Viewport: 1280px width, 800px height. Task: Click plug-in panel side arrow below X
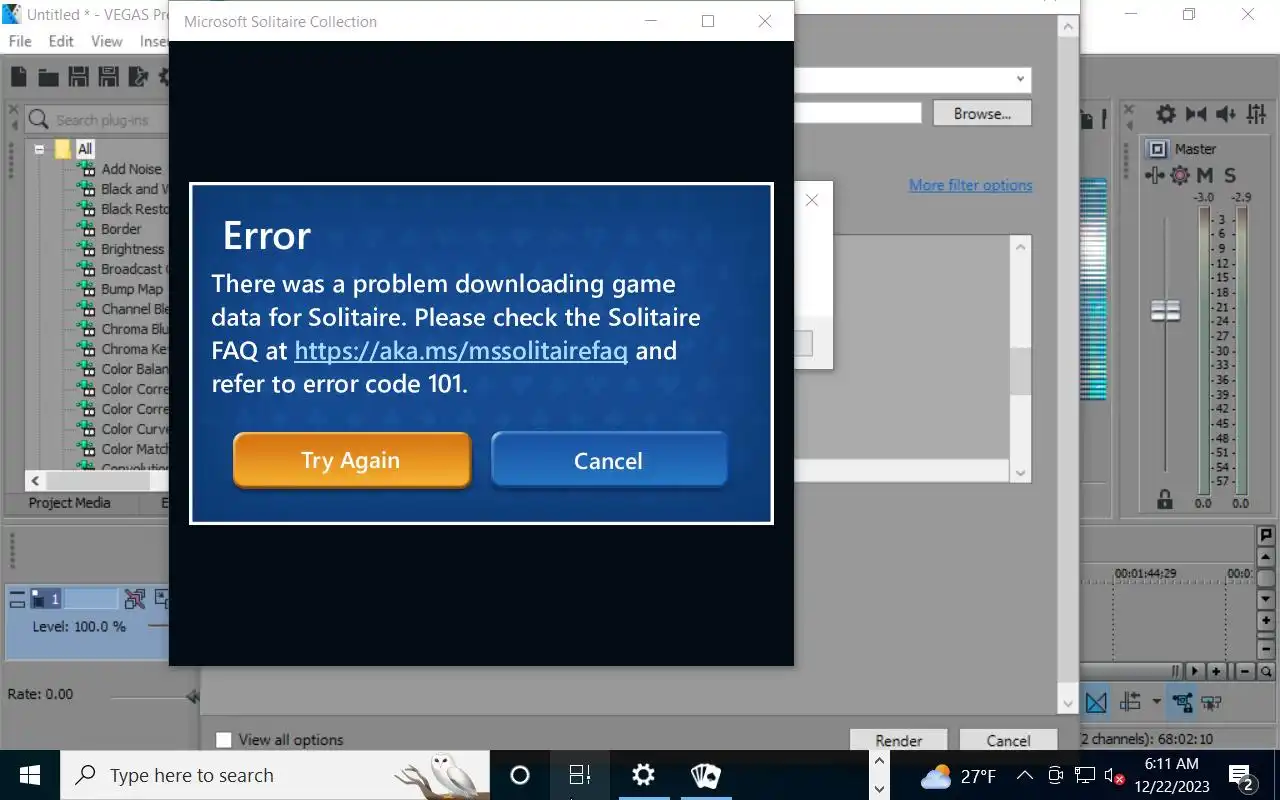click(x=13, y=125)
